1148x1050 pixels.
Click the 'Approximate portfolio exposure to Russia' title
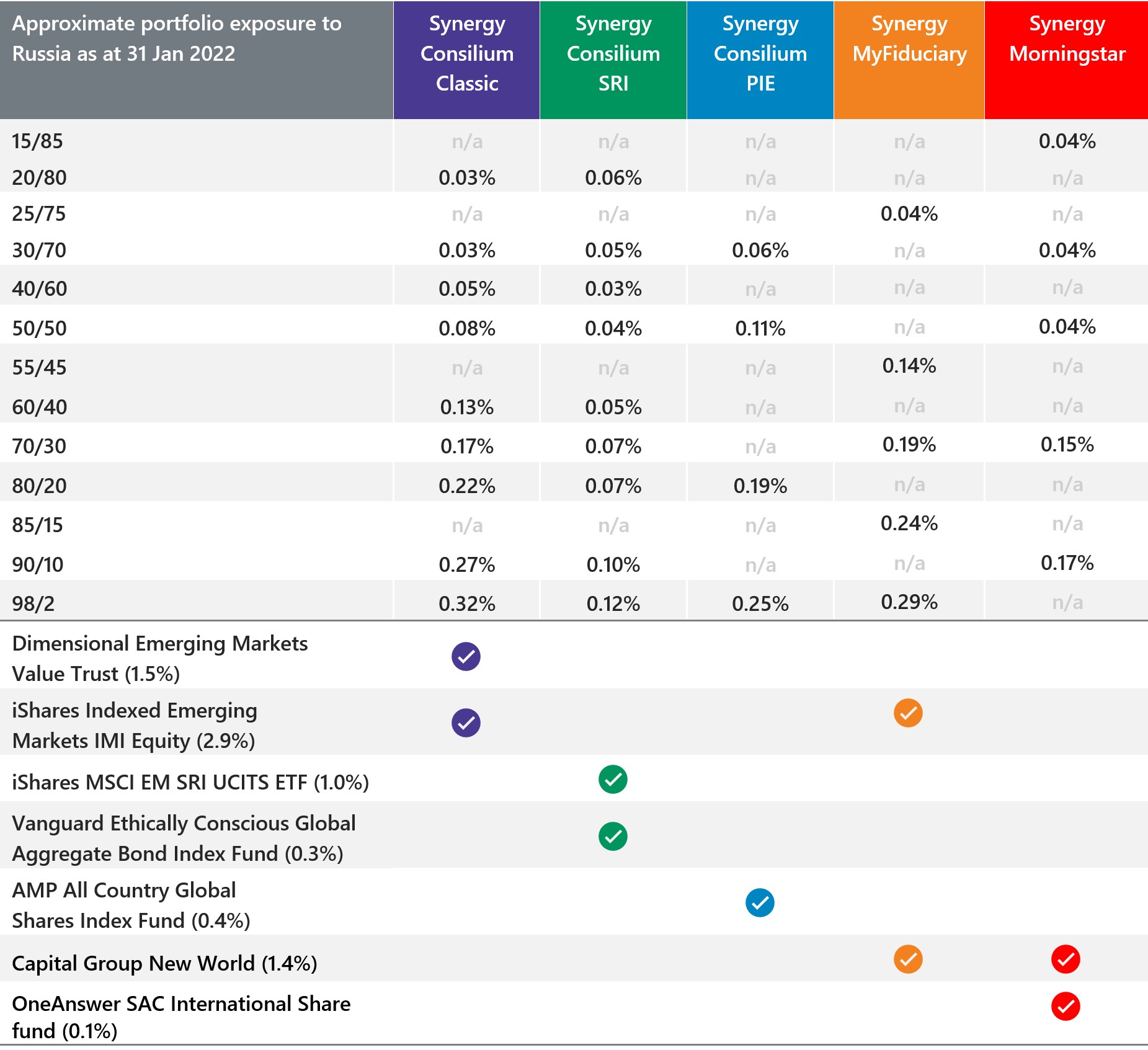pyautogui.click(x=177, y=38)
